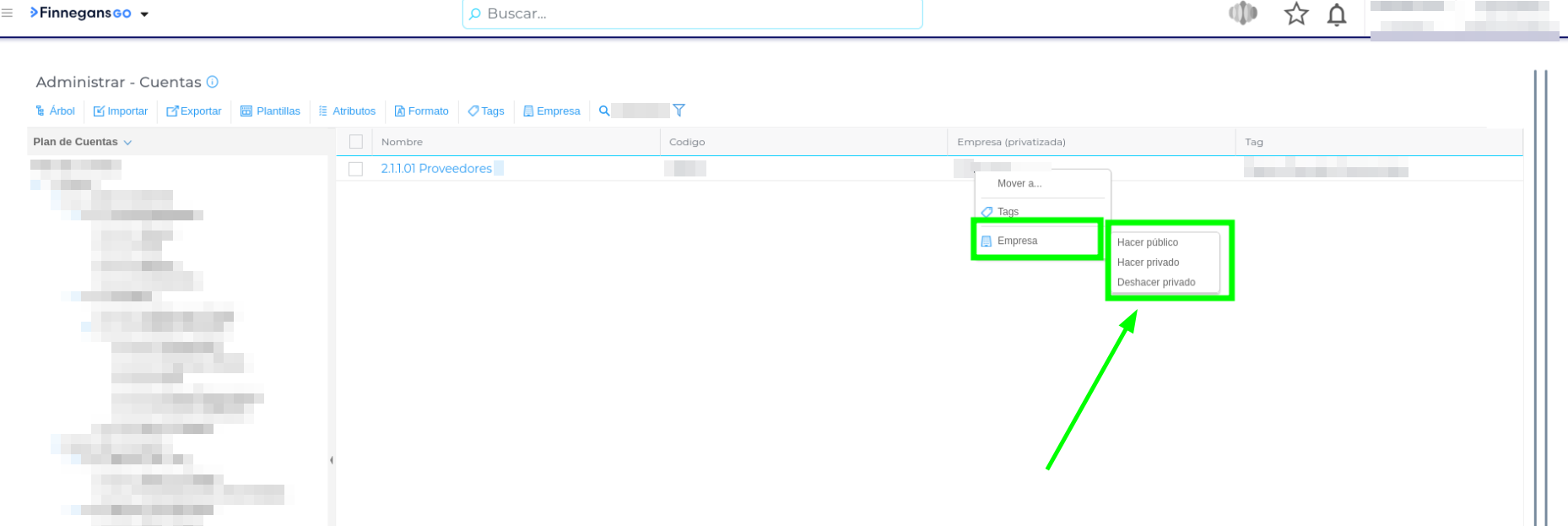Open the notifications bell

tap(1336, 15)
